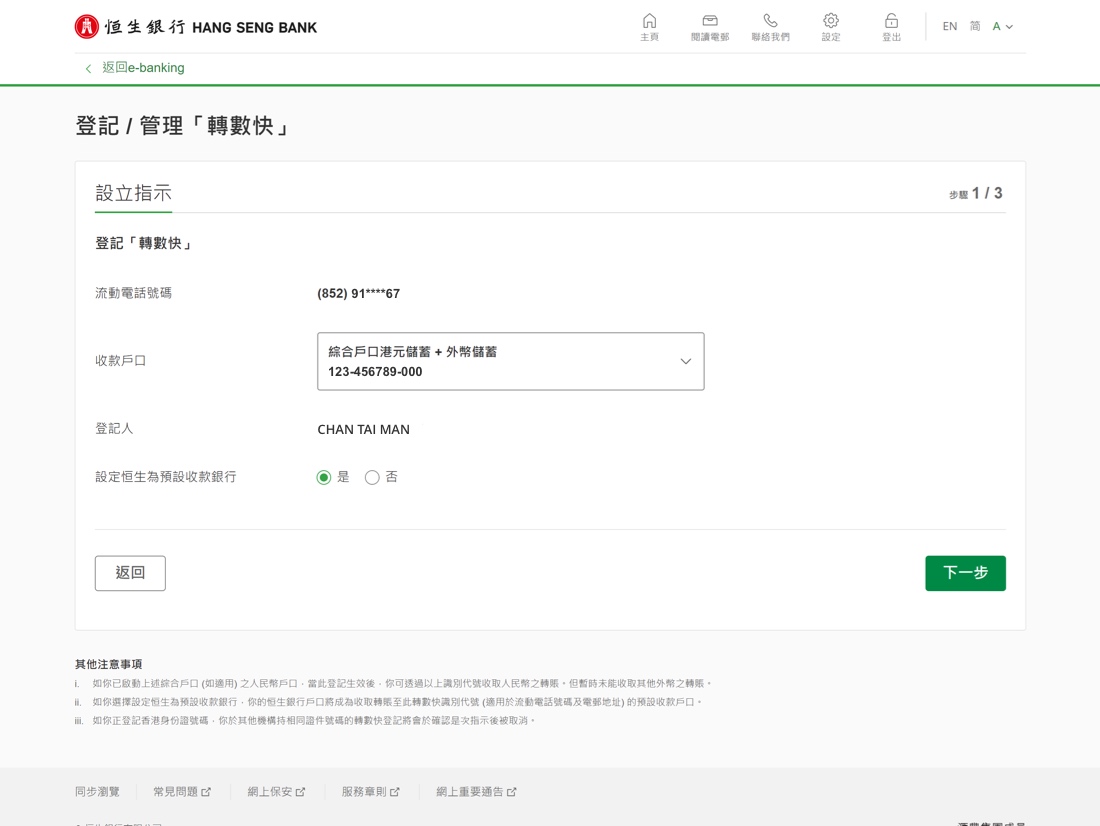Click external-link icon next to 常見問題
This screenshot has height=826, width=1100.
pos(206,792)
